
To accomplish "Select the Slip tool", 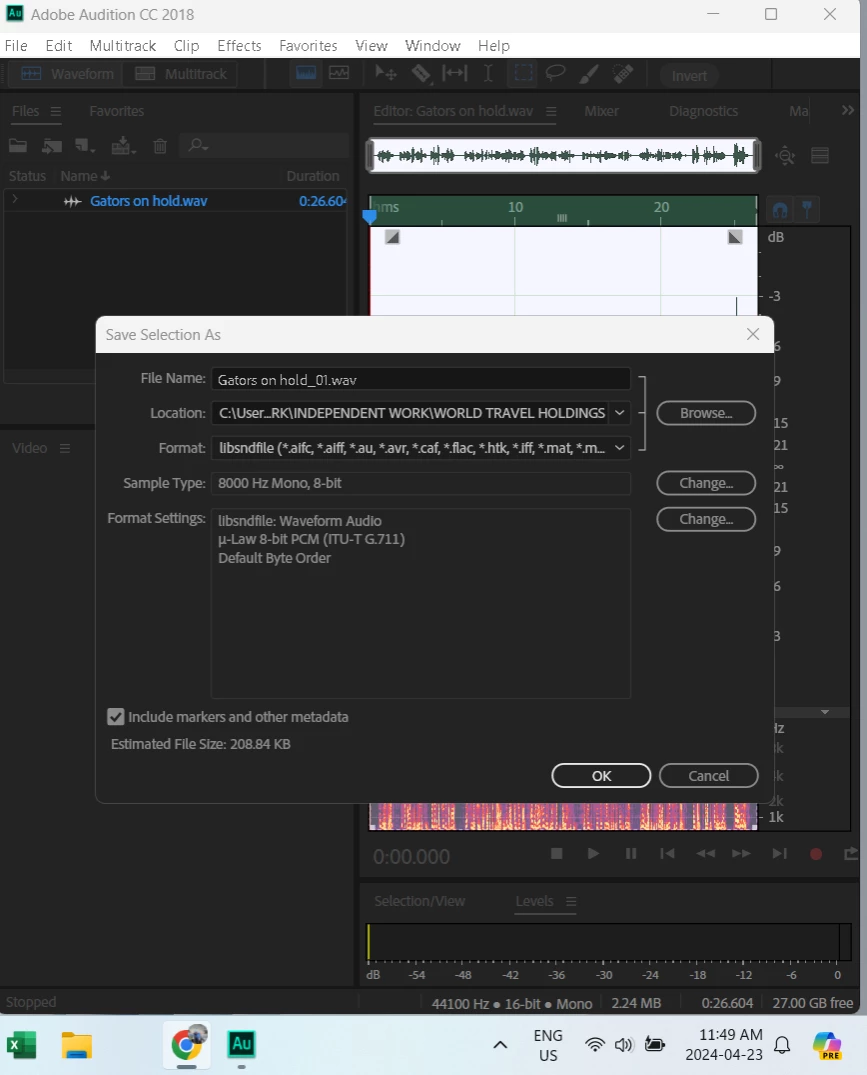I will pyautogui.click(x=454, y=73).
